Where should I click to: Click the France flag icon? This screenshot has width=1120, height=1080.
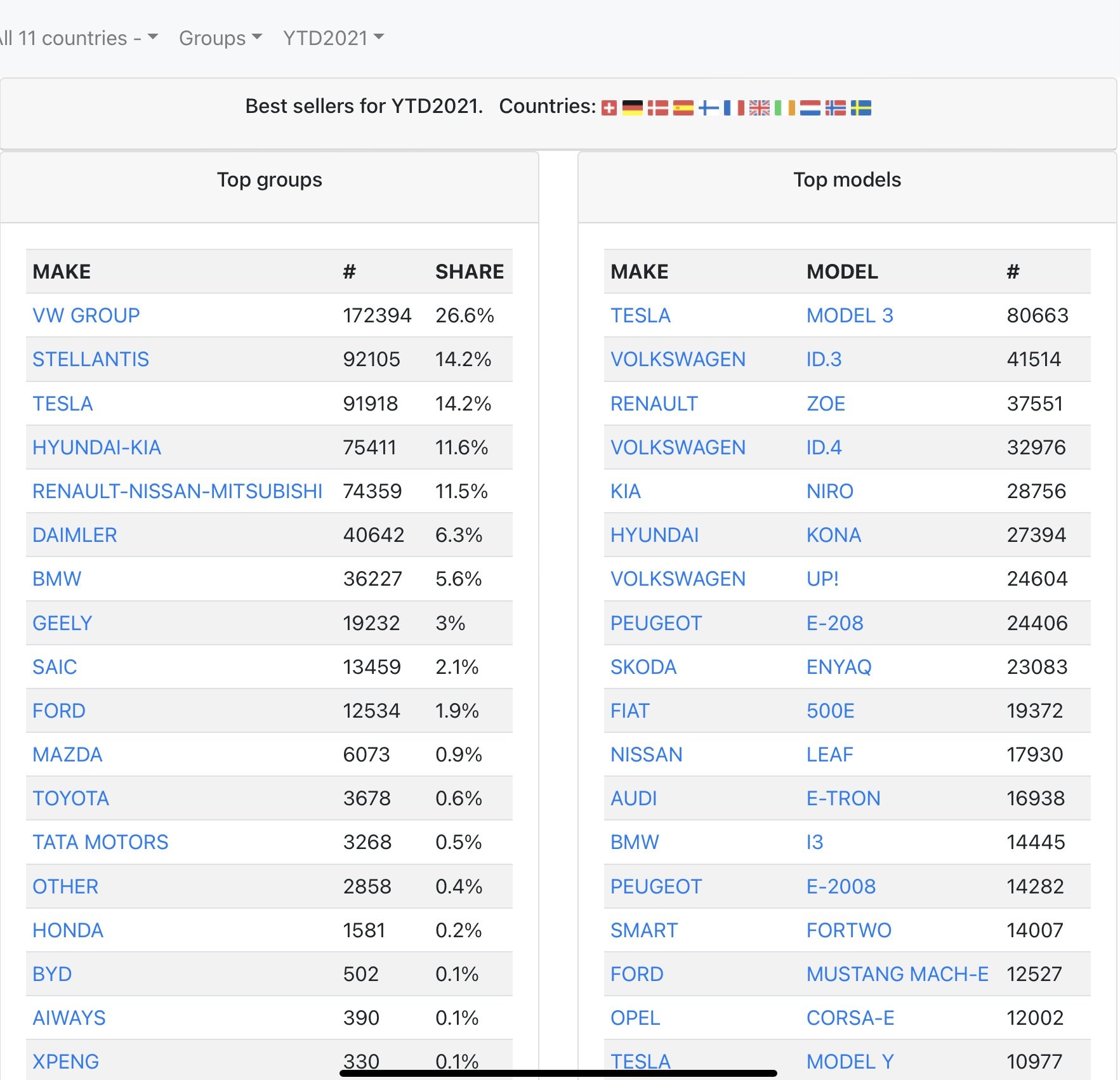tap(734, 108)
